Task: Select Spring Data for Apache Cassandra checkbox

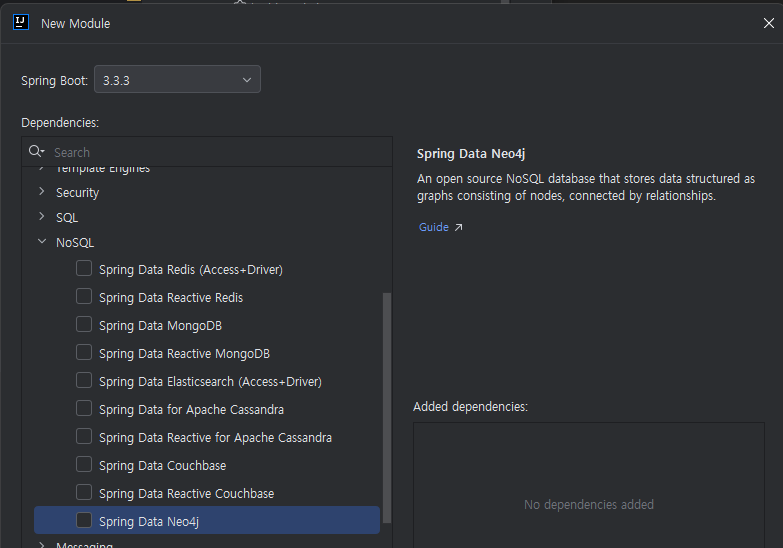Action: [x=84, y=408]
